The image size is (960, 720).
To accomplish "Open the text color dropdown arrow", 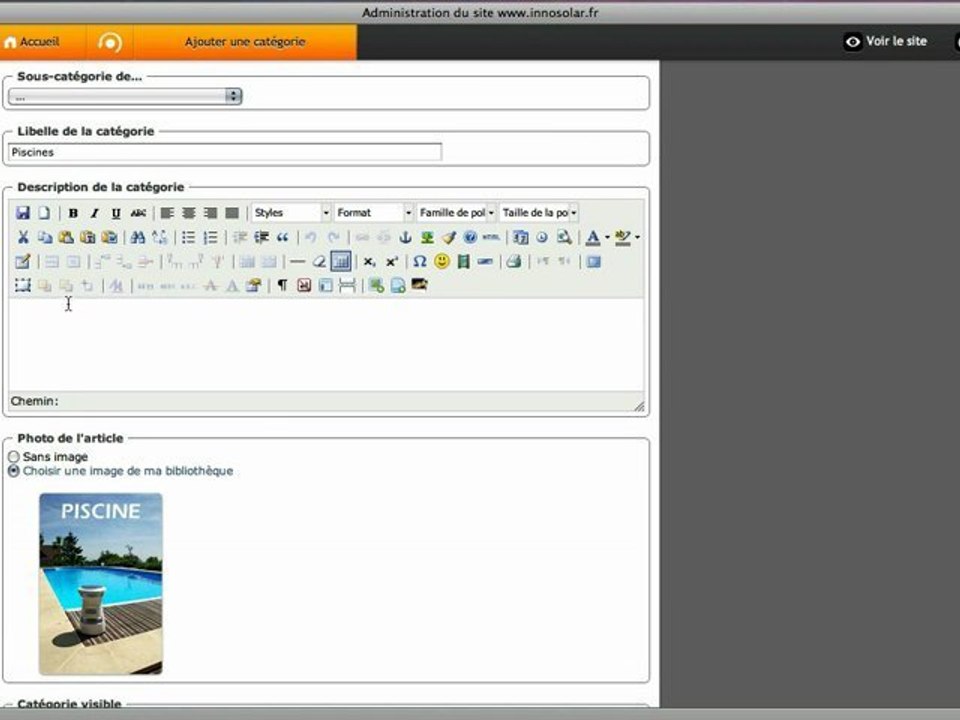I will point(607,237).
